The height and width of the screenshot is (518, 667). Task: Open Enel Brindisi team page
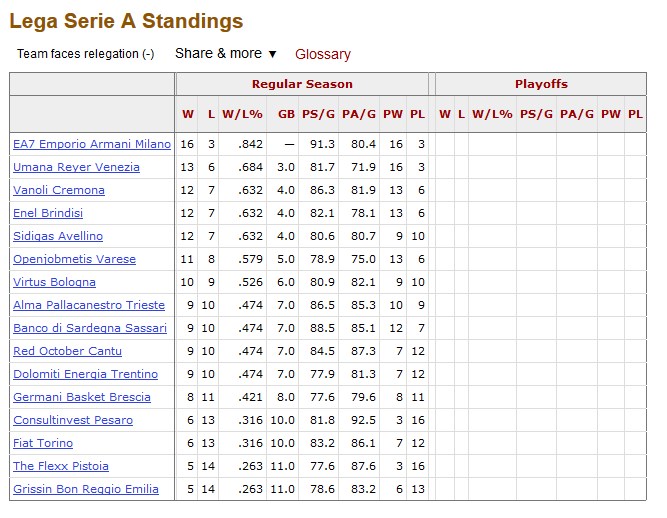coord(48,213)
